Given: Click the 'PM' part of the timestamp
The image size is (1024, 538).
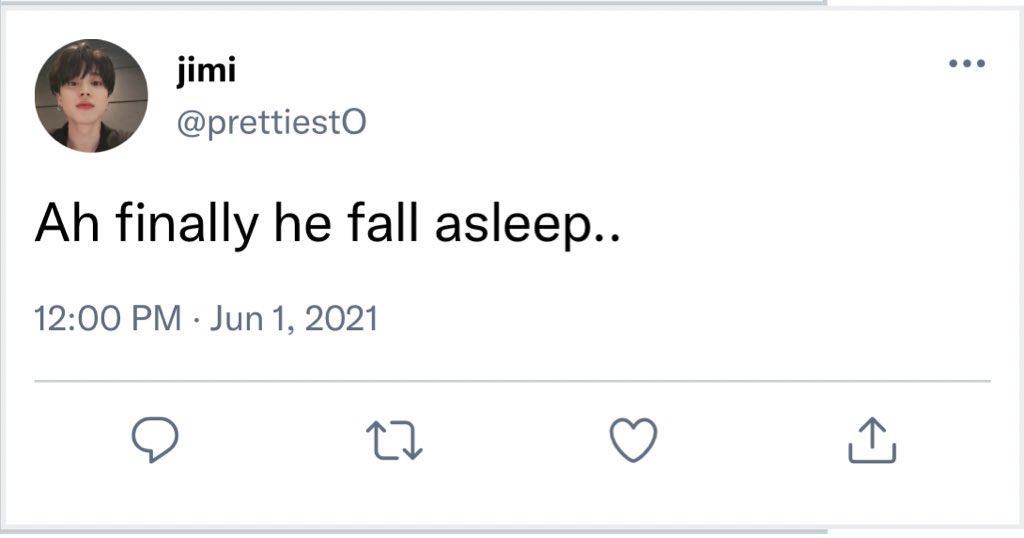Looking at the screenshot, I should coord(156,319).
